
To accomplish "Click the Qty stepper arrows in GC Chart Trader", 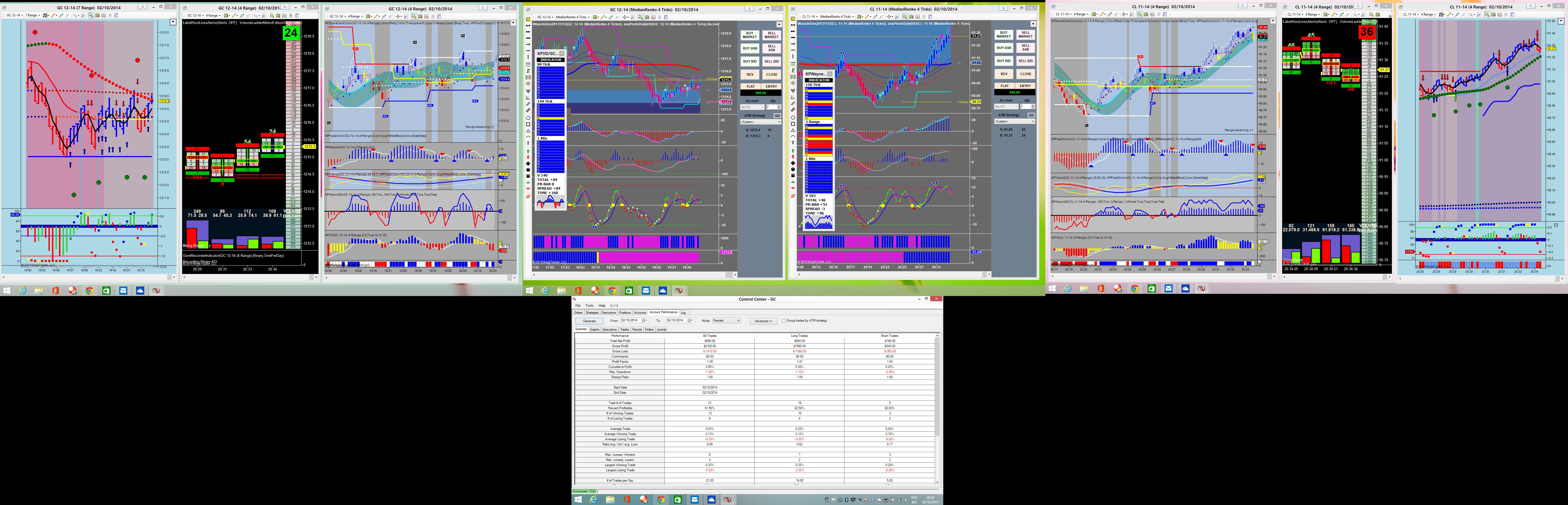I will click(779, 107).
